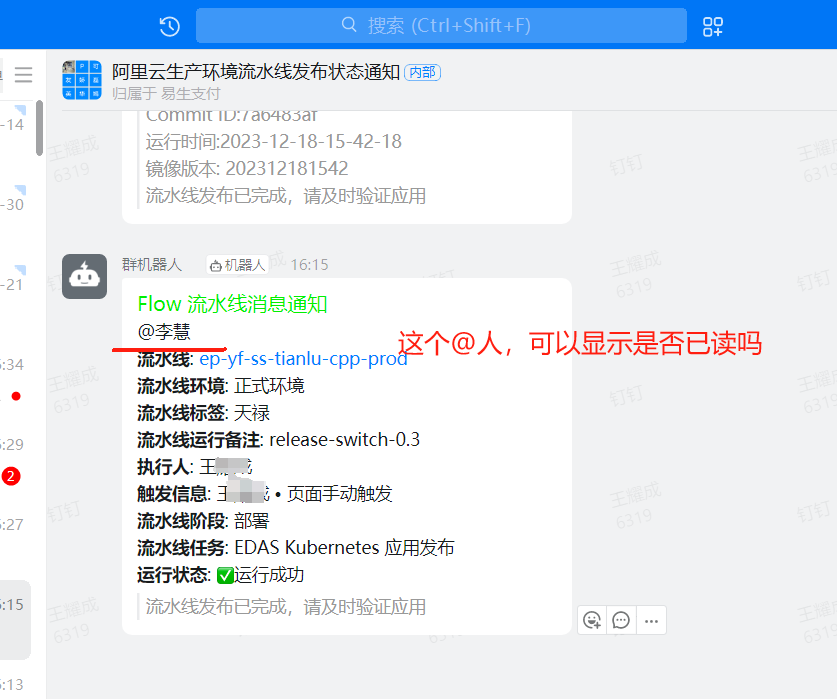The image size is (837, 699).
Task: Open pipeline link ep-yf-ss-tianlu-cpp-prod
Action: click(303, 358)
